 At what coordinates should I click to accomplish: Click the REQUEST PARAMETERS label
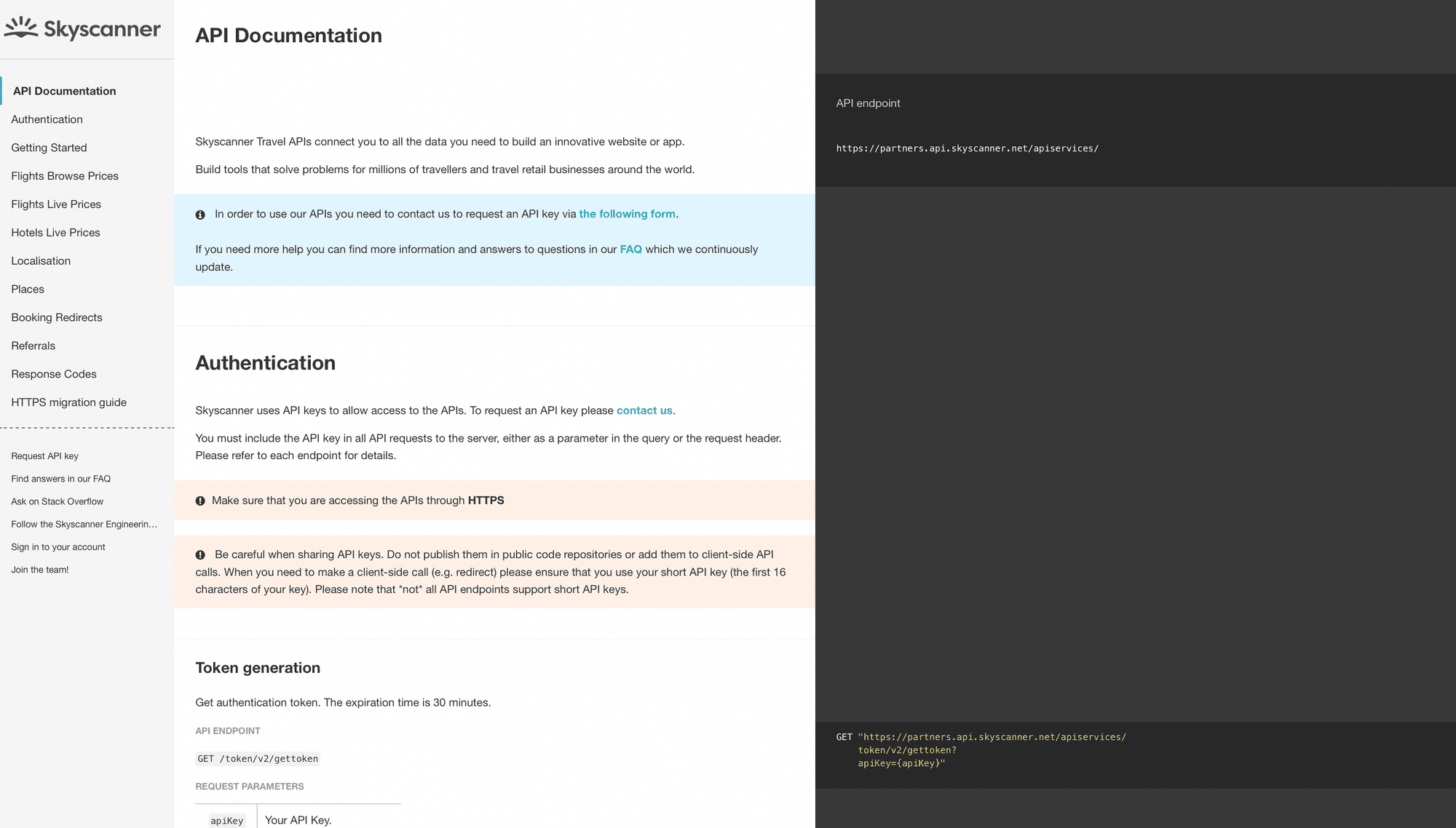250,787
